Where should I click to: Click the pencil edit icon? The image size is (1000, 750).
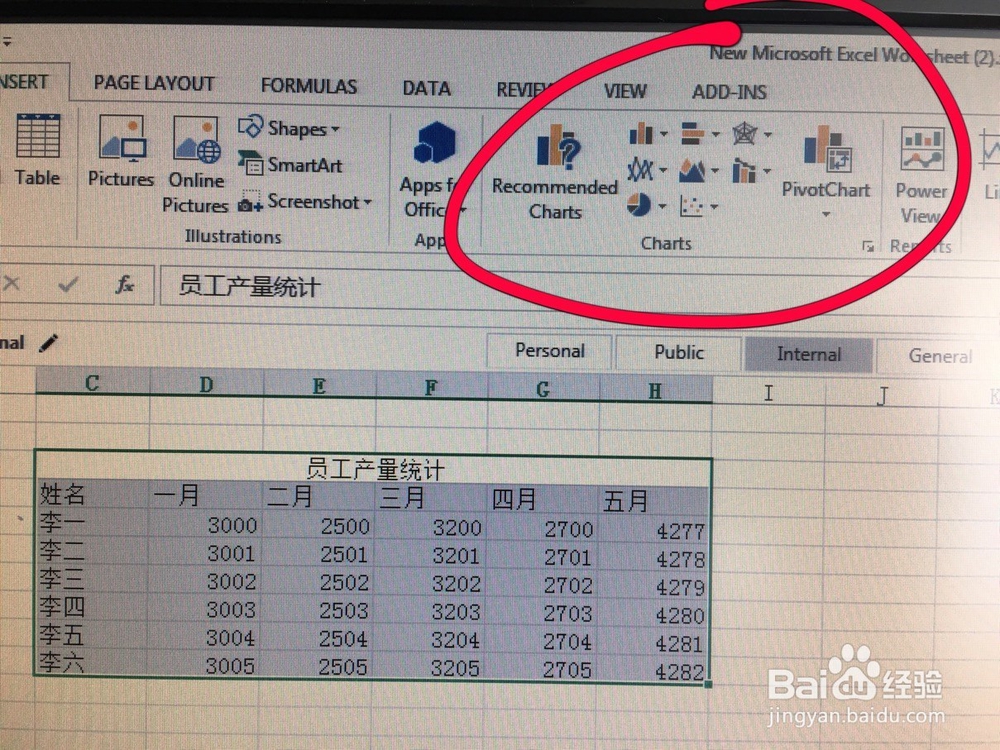[48, 343]
